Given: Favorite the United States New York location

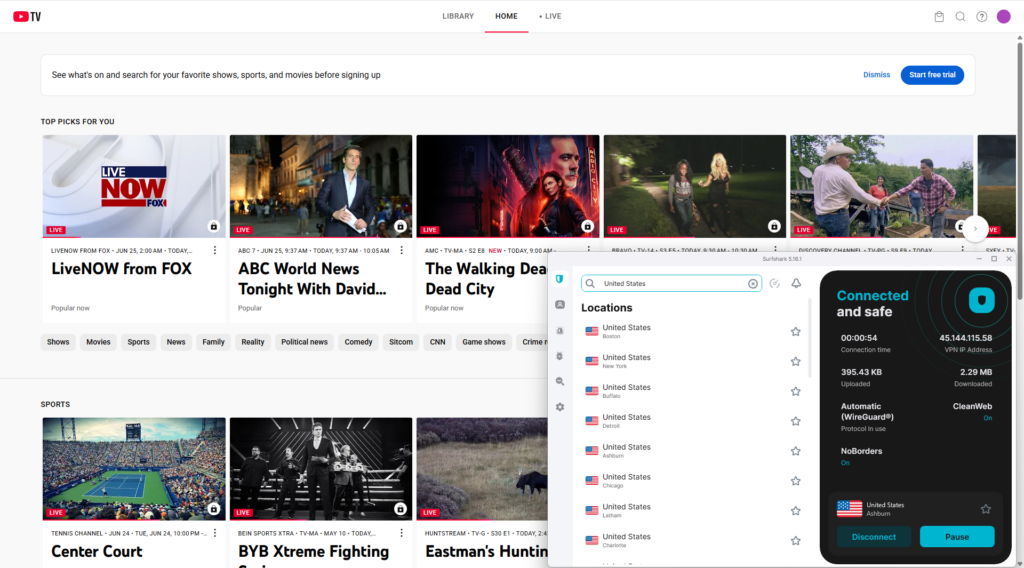Looking at the screenshot, I should [x=795, y=362].
